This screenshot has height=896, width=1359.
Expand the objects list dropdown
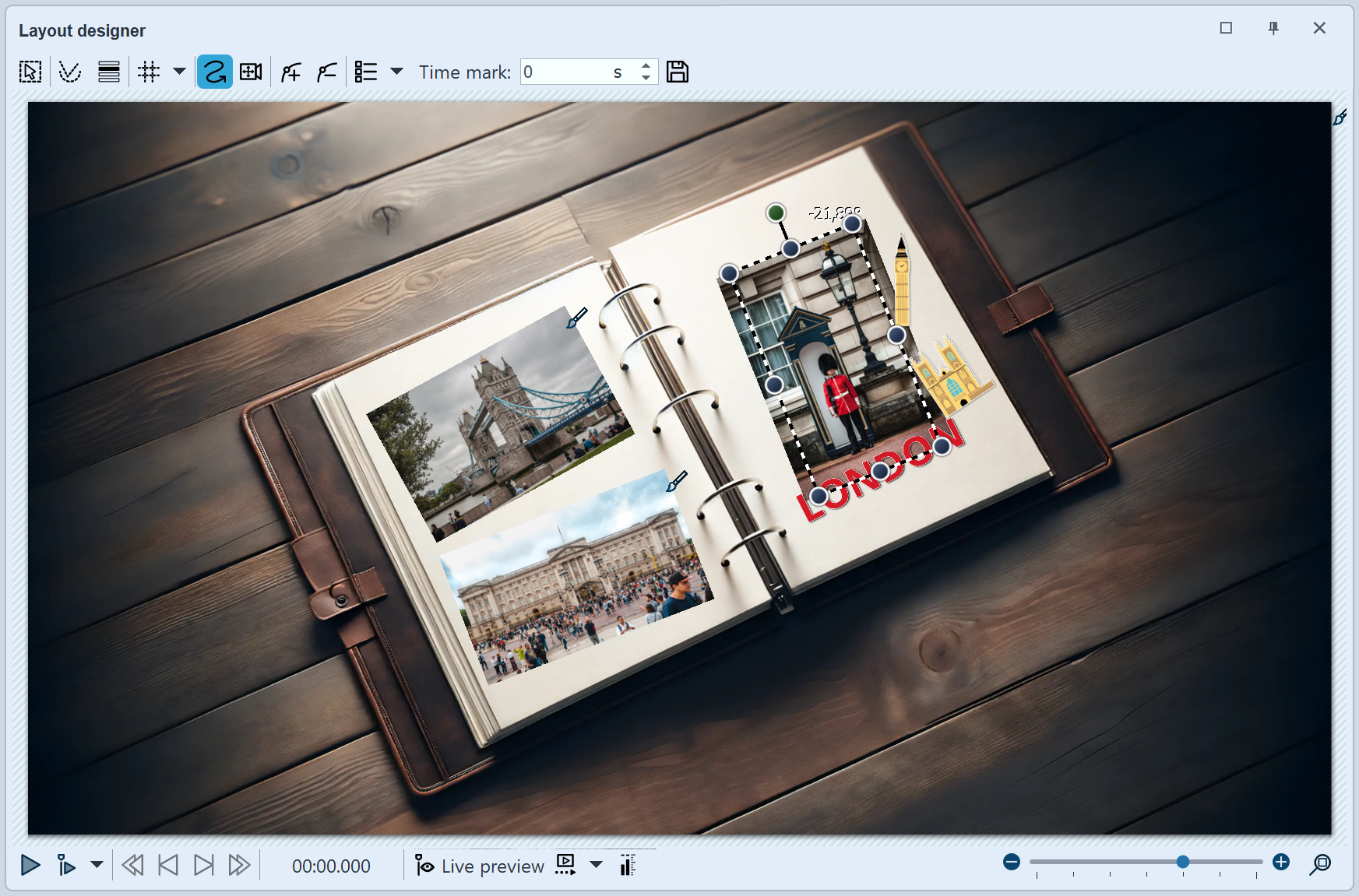tap(398, 72)
